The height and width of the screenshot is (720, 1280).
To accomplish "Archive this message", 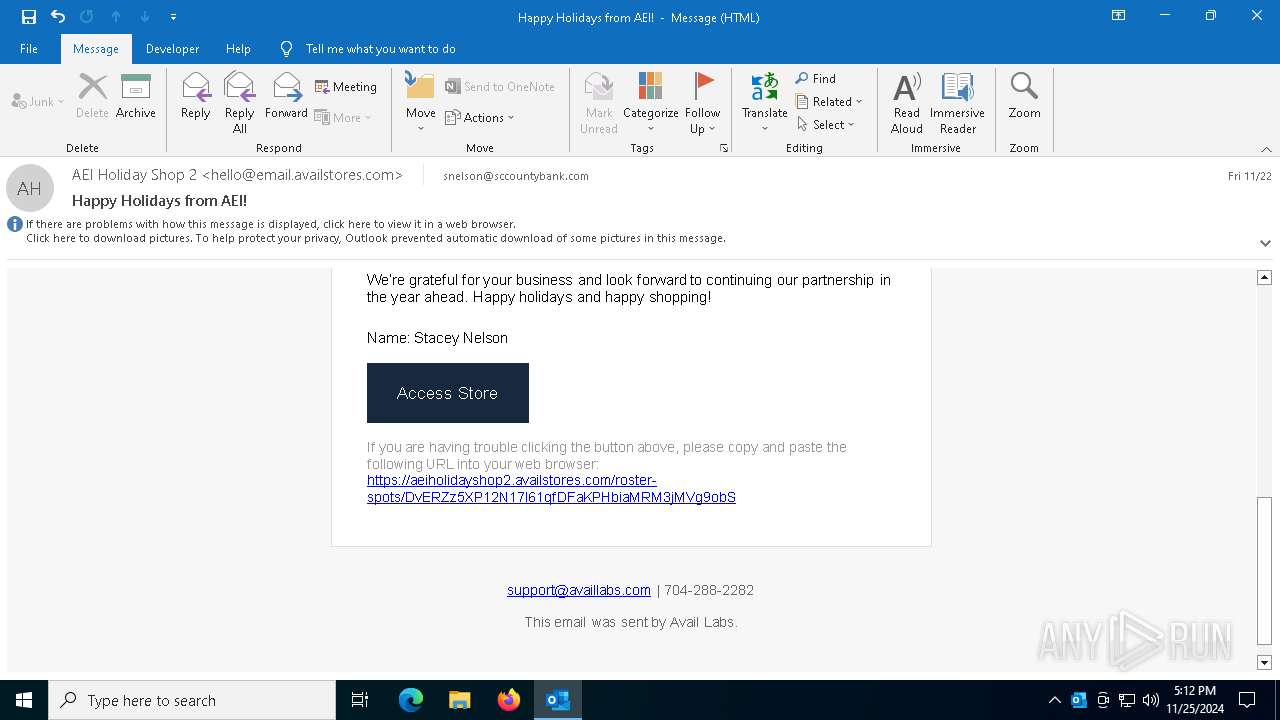I will click(136, 96).
